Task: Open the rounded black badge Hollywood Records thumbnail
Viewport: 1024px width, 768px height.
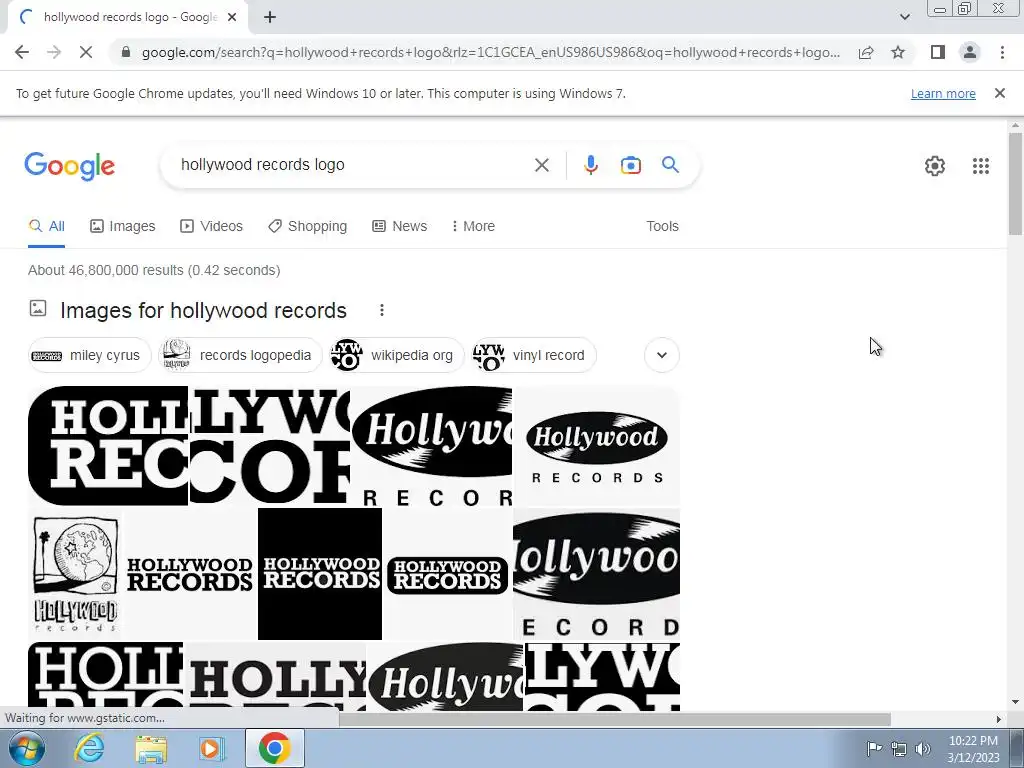Action: coord(447,575)
